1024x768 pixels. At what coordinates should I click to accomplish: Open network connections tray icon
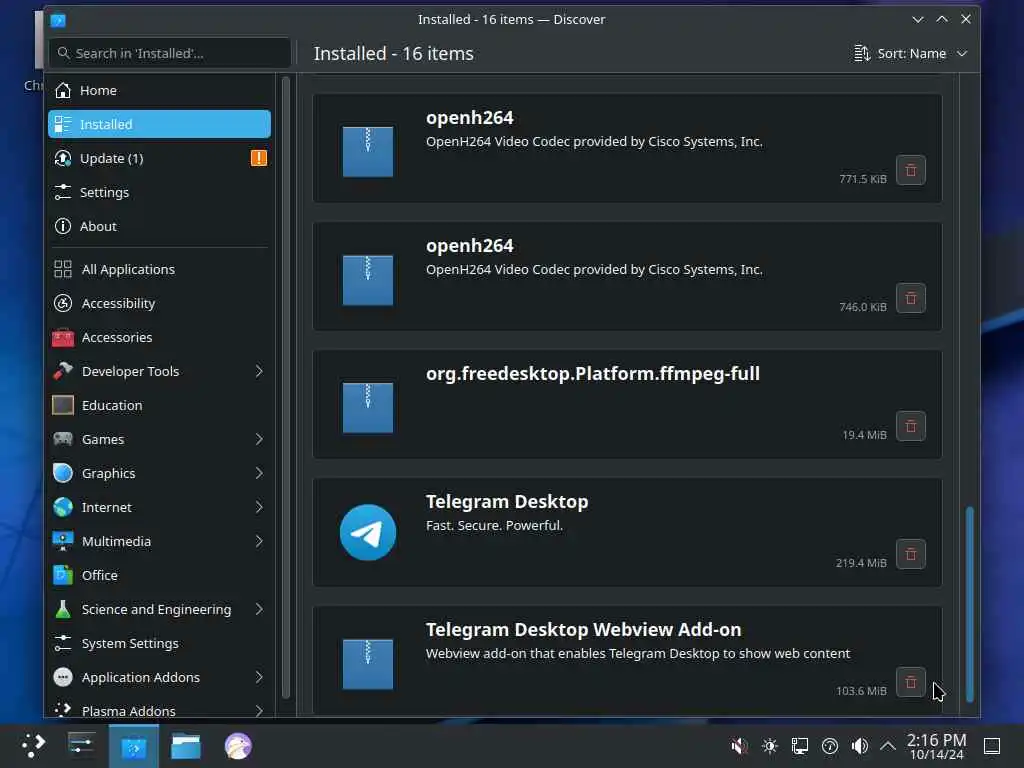799,746
